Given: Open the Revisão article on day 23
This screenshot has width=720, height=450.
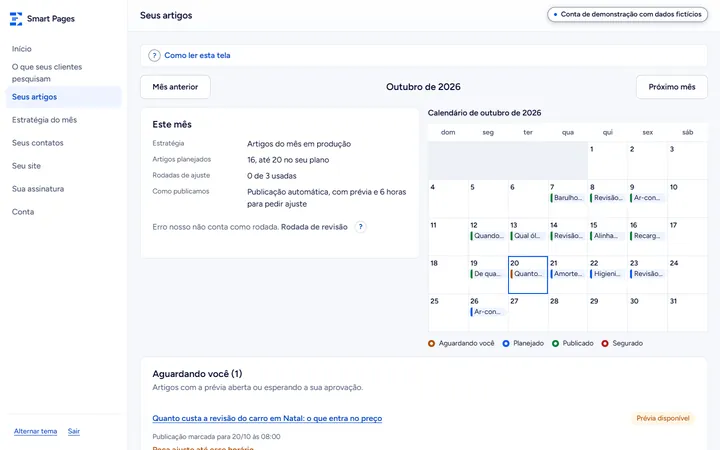Looking at the screenshot, I should point(647,274).
